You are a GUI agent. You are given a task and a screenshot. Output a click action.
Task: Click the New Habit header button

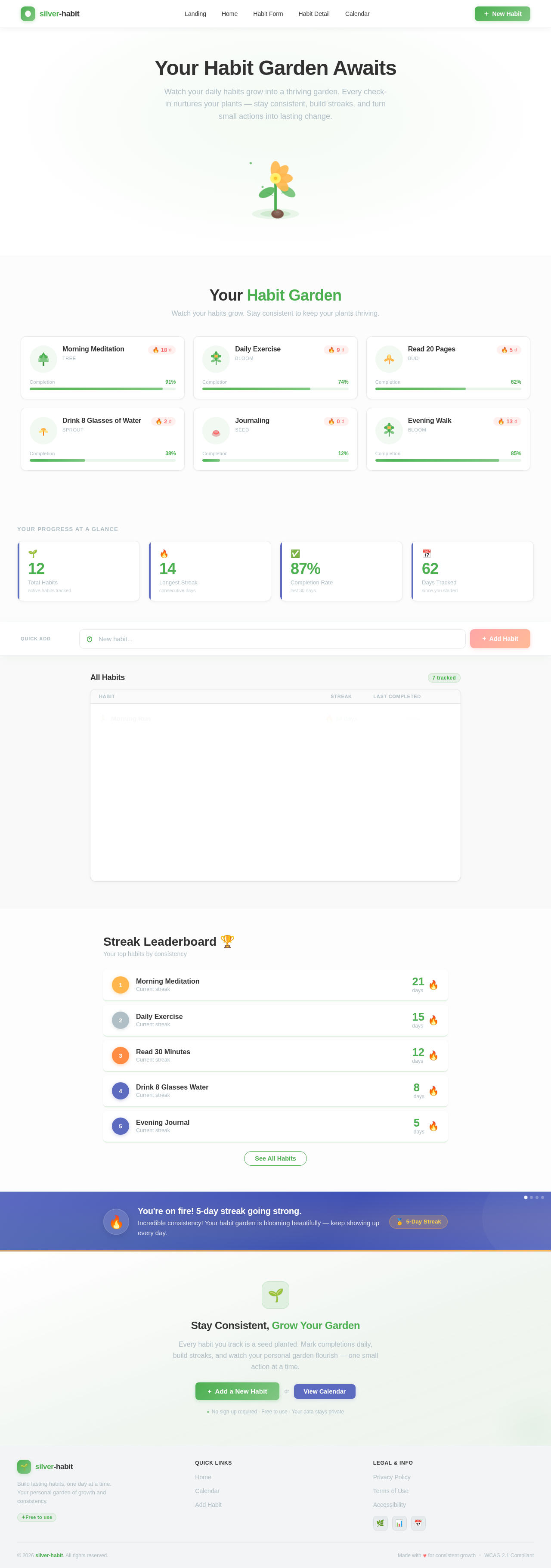(502, 14)
